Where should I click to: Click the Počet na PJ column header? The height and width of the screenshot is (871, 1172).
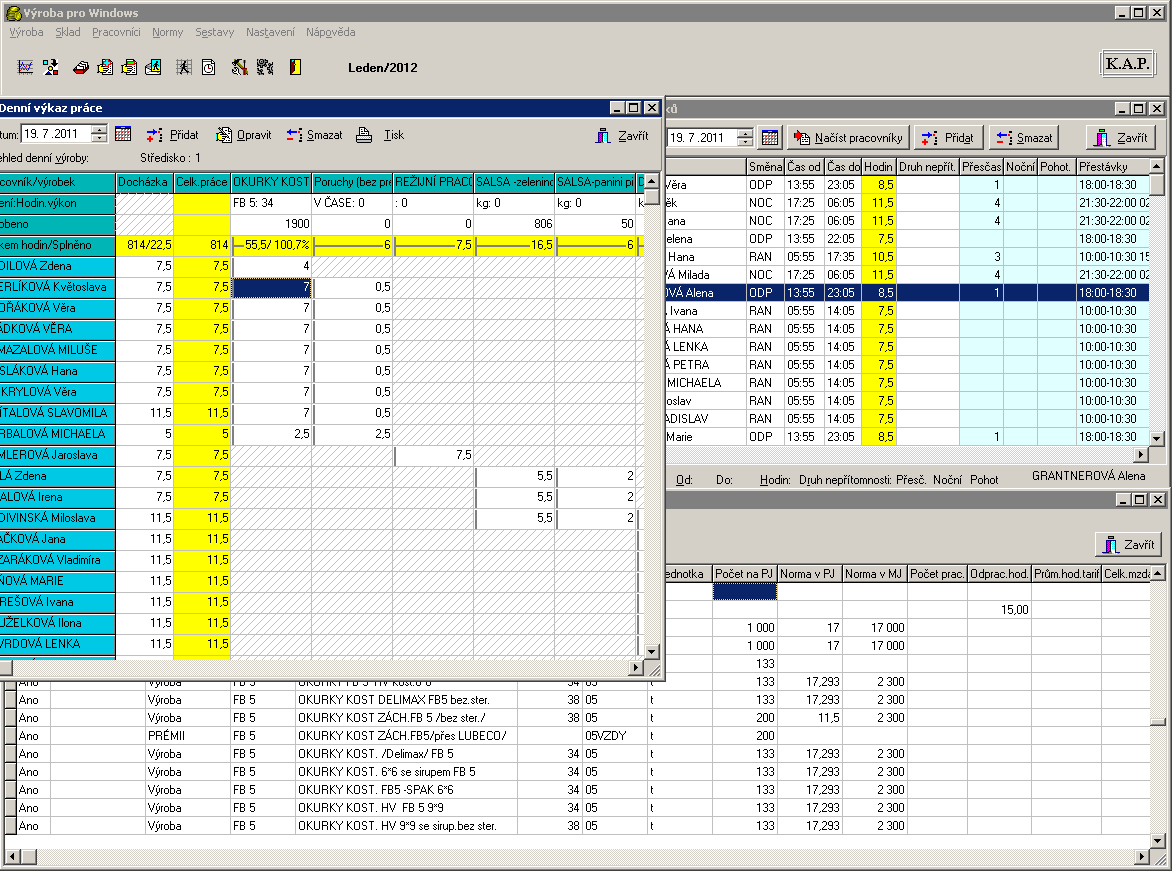744,574
